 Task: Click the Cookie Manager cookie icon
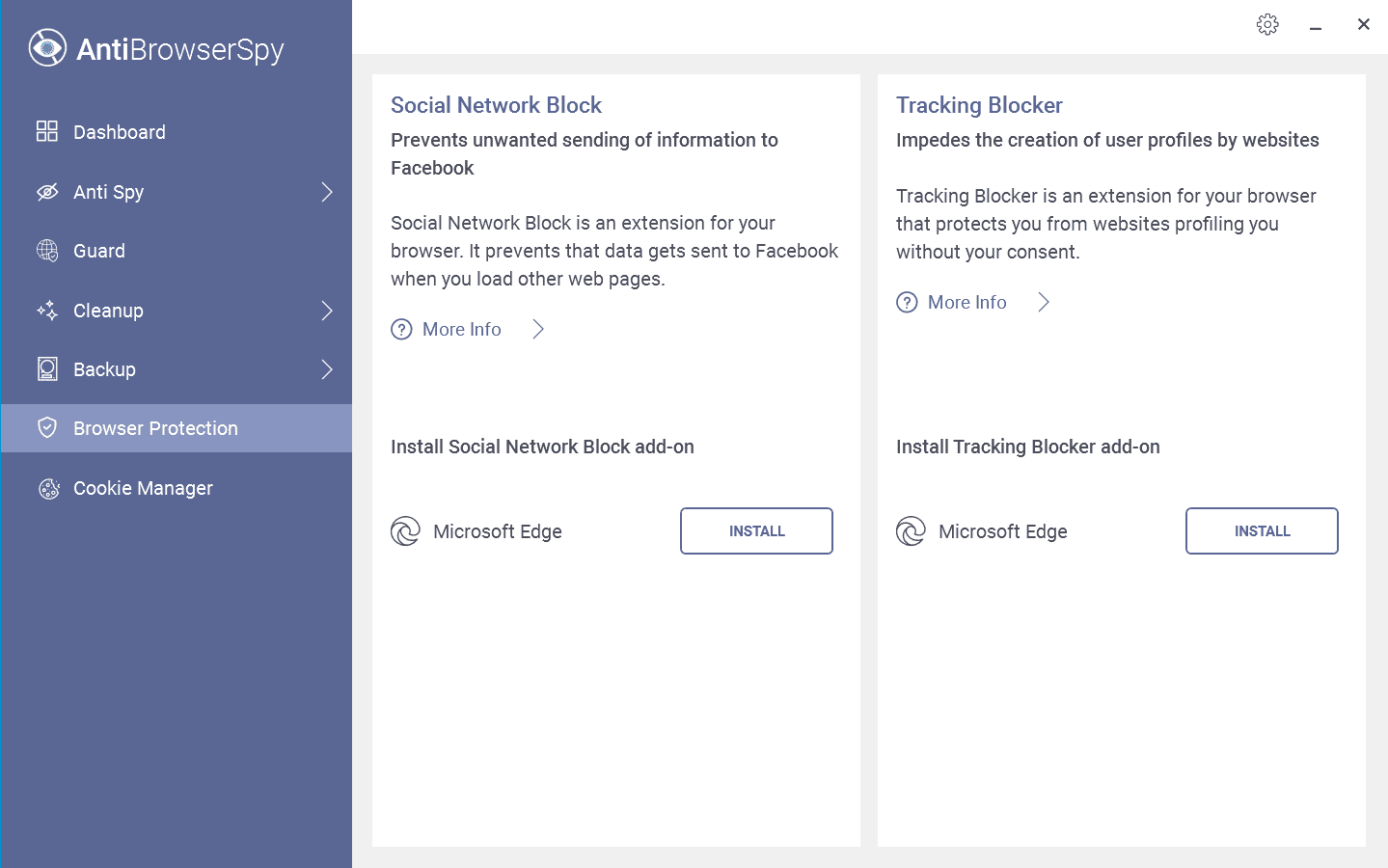click(48, 489)
